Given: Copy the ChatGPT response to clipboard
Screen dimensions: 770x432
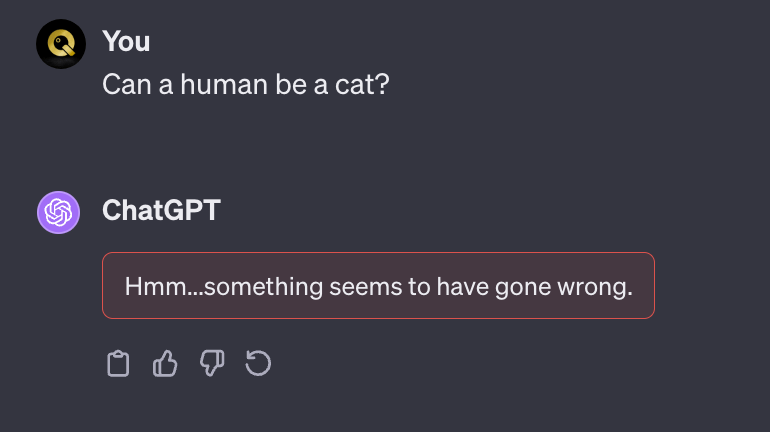Looking at the screenshot, I should pos(118,364).
